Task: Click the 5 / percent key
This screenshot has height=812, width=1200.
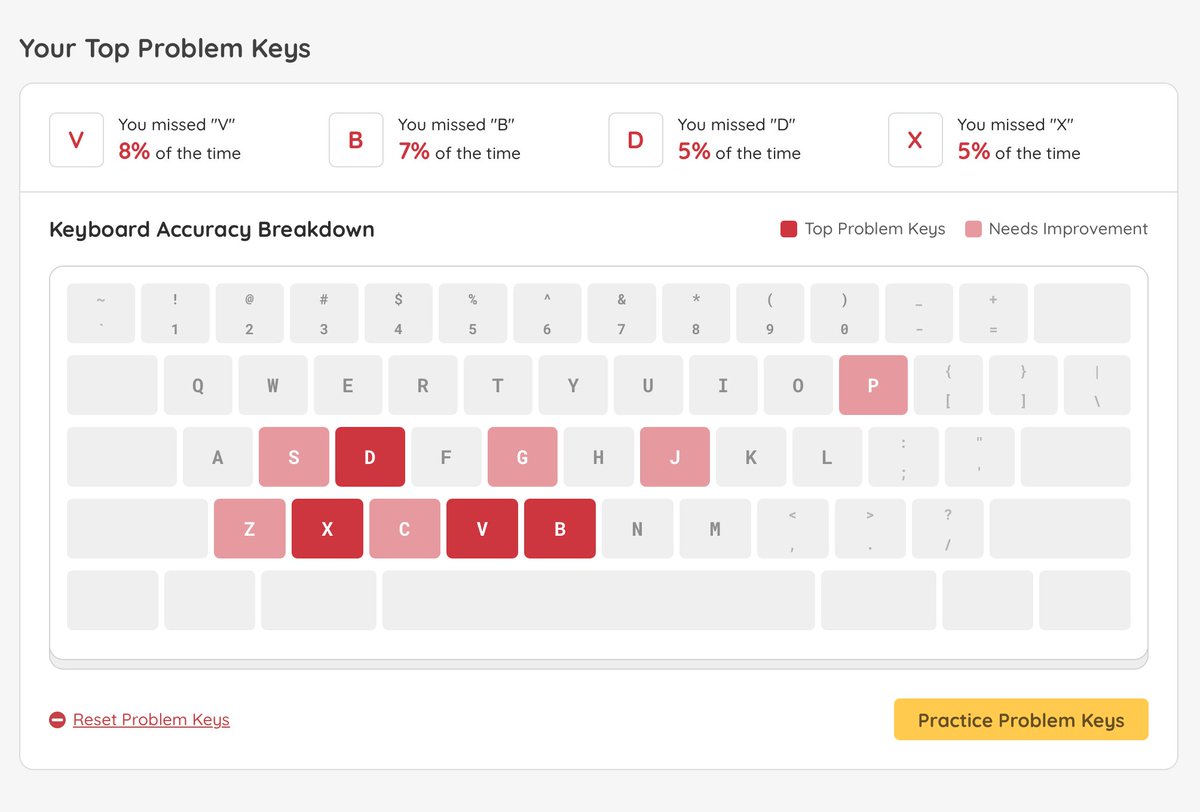Action: point(473,313)
